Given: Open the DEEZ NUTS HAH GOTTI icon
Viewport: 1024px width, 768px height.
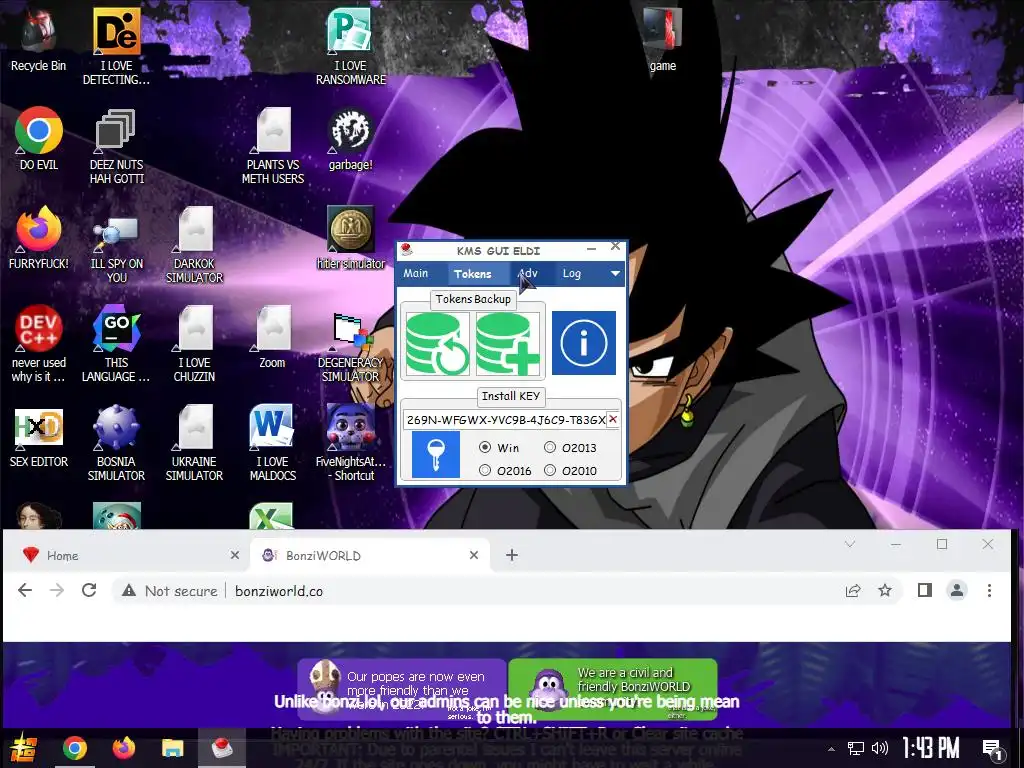Looking at the screenshot, I should (116, 145).
